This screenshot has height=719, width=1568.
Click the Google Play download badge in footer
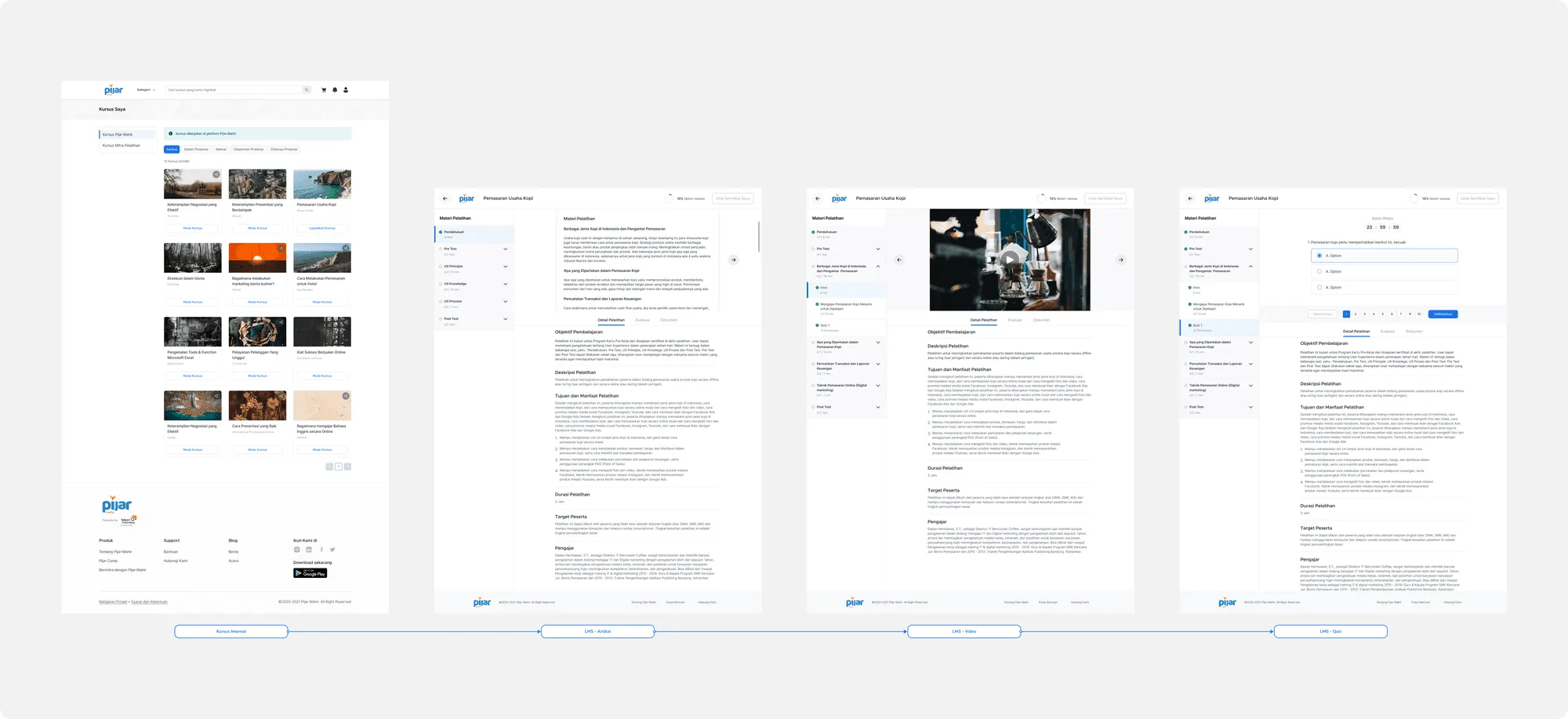click(310, 573)
